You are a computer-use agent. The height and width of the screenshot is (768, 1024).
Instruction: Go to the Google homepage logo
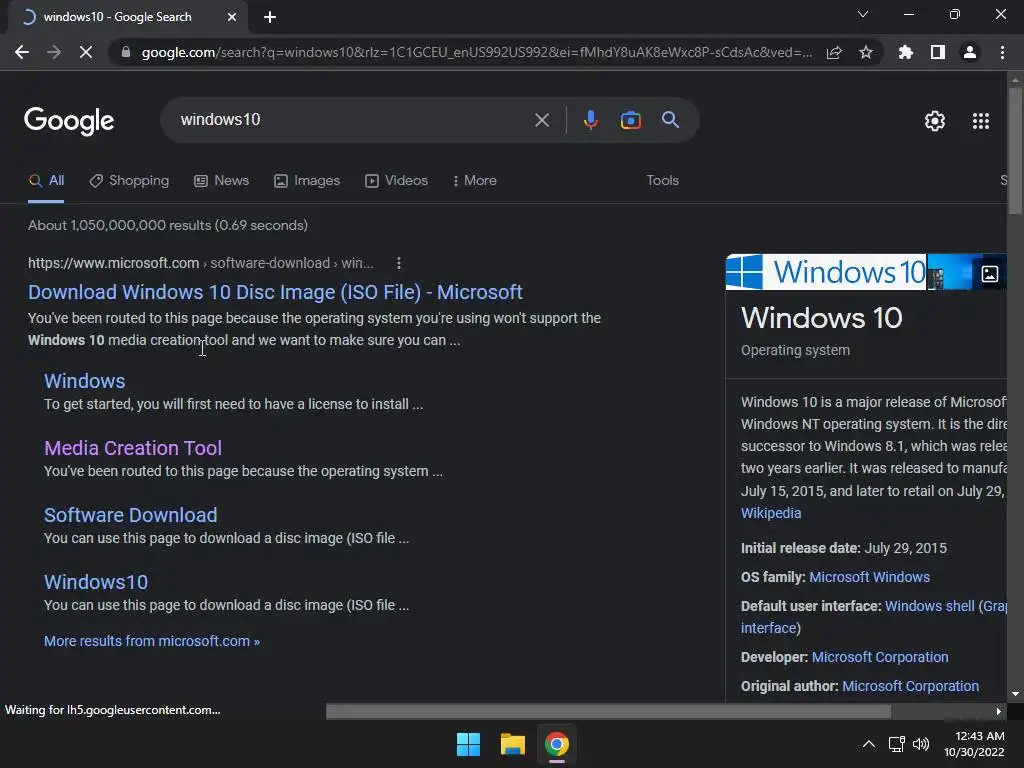[69, 121]
